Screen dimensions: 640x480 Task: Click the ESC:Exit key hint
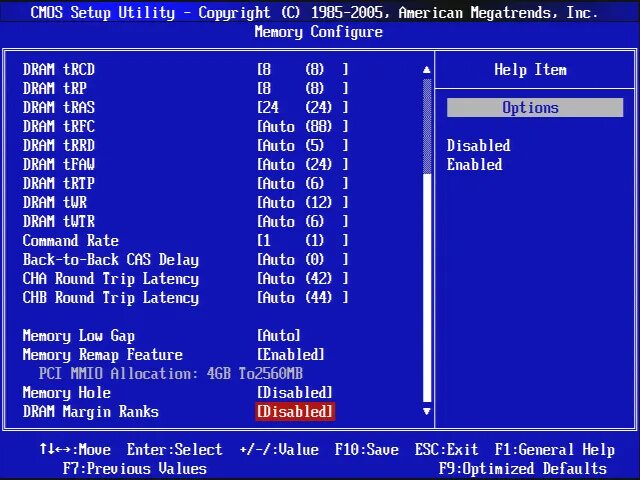447,450
